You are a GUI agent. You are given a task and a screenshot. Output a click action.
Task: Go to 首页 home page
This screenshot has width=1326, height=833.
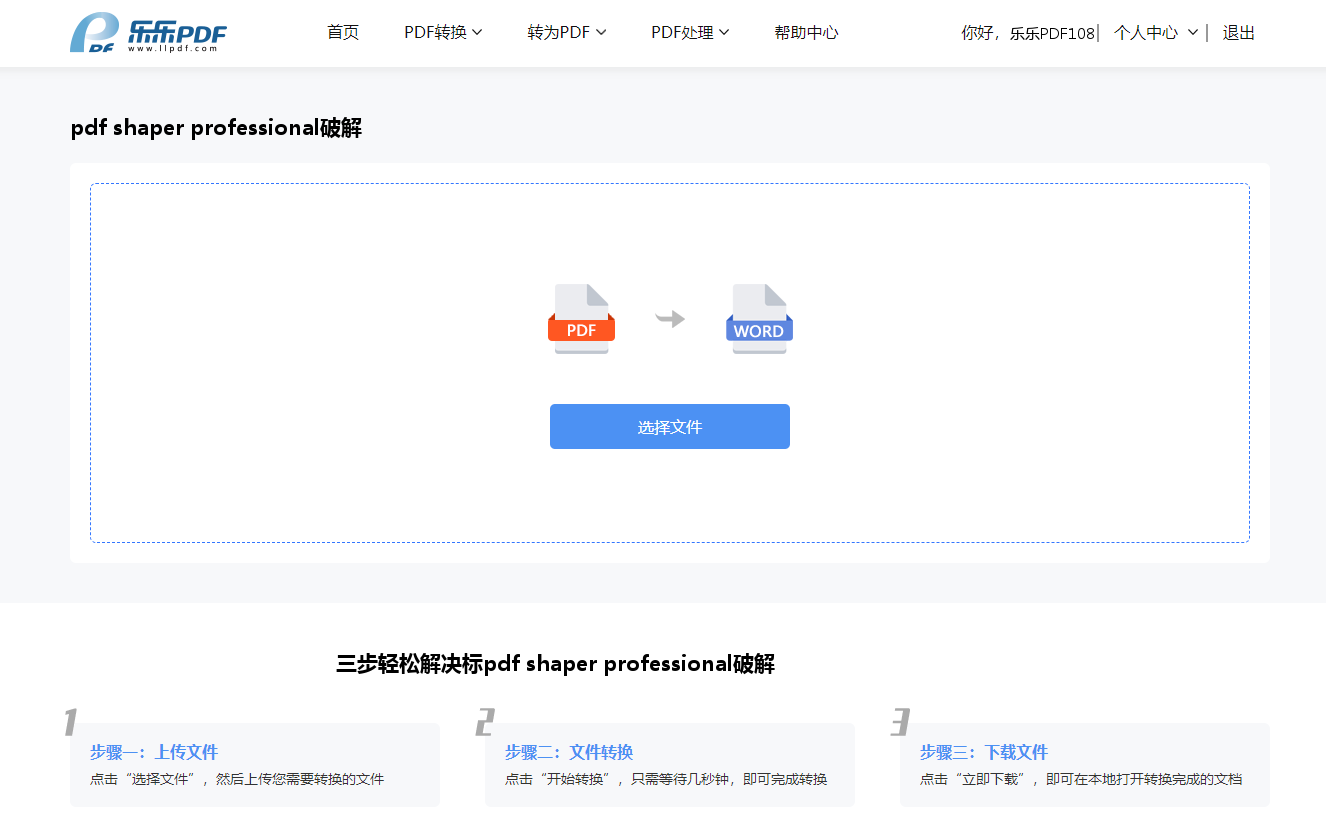point(343,33)
